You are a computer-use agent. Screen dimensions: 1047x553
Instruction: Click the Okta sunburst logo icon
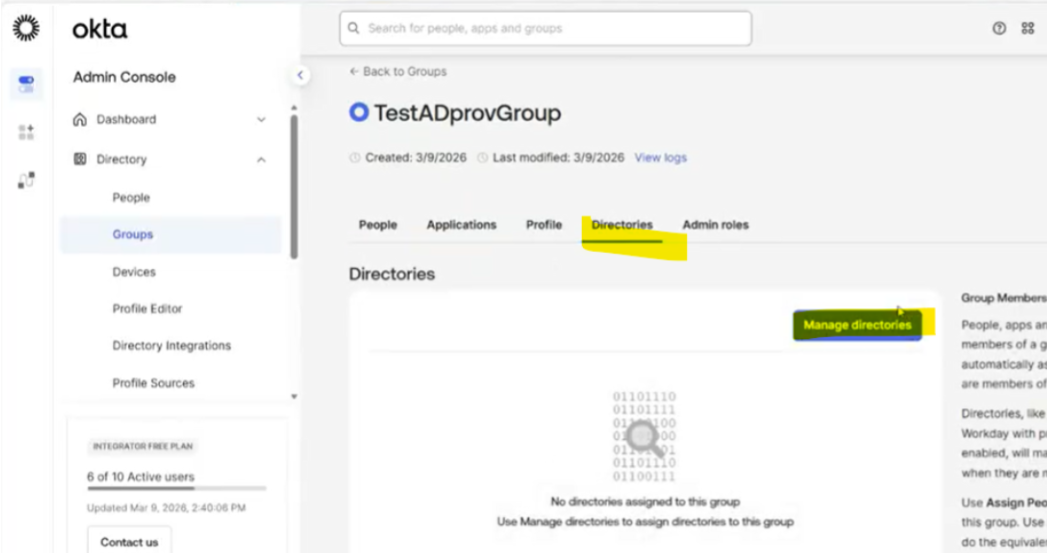click(x=26, y=28)
